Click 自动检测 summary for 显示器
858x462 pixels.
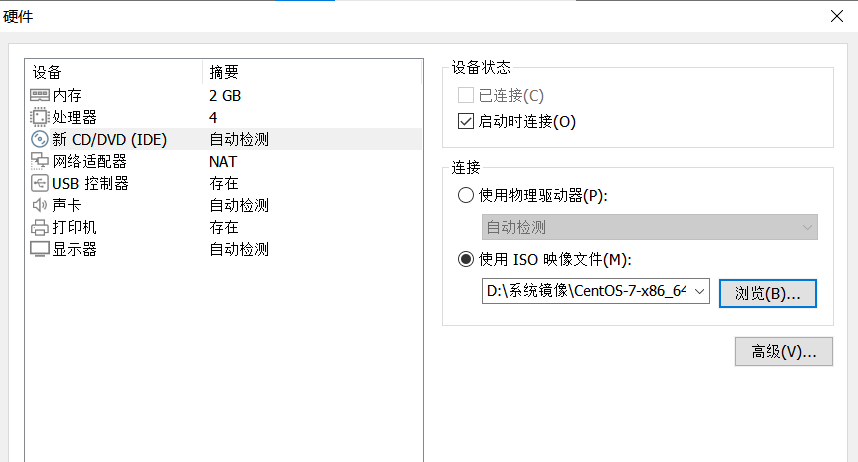coord(239,249)
